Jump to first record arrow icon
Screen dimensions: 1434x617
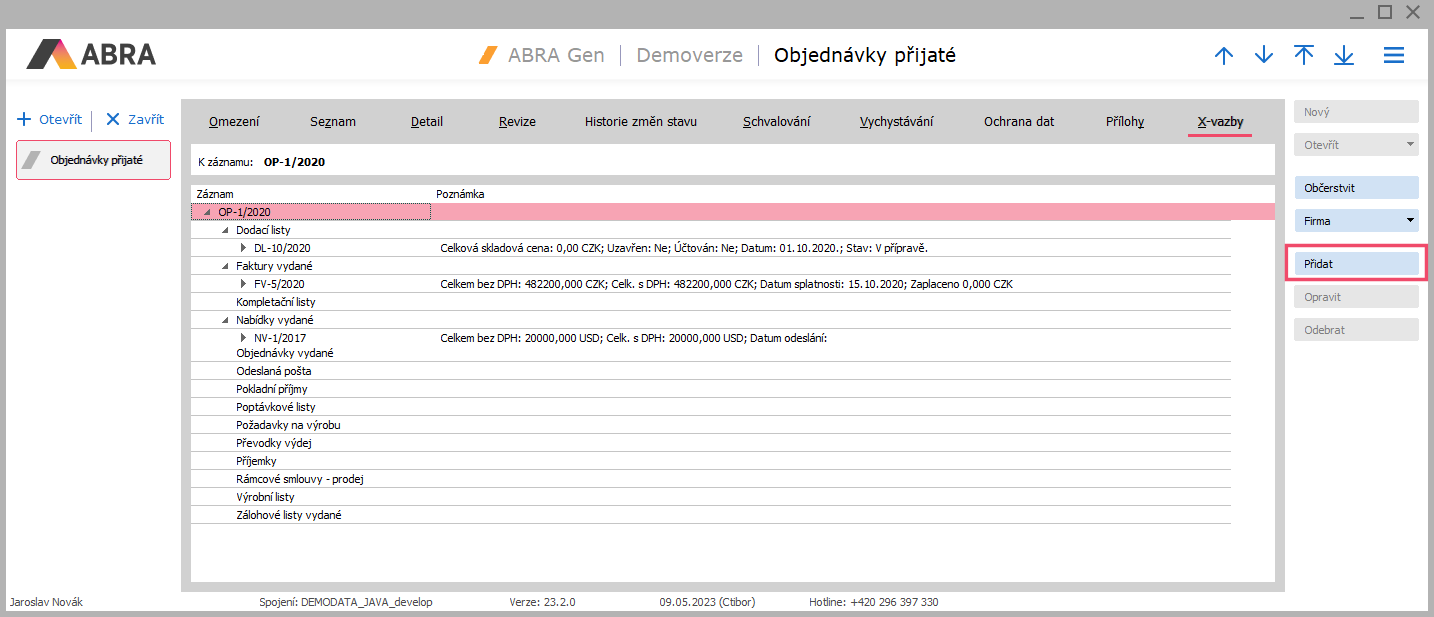click(1304, 56)
